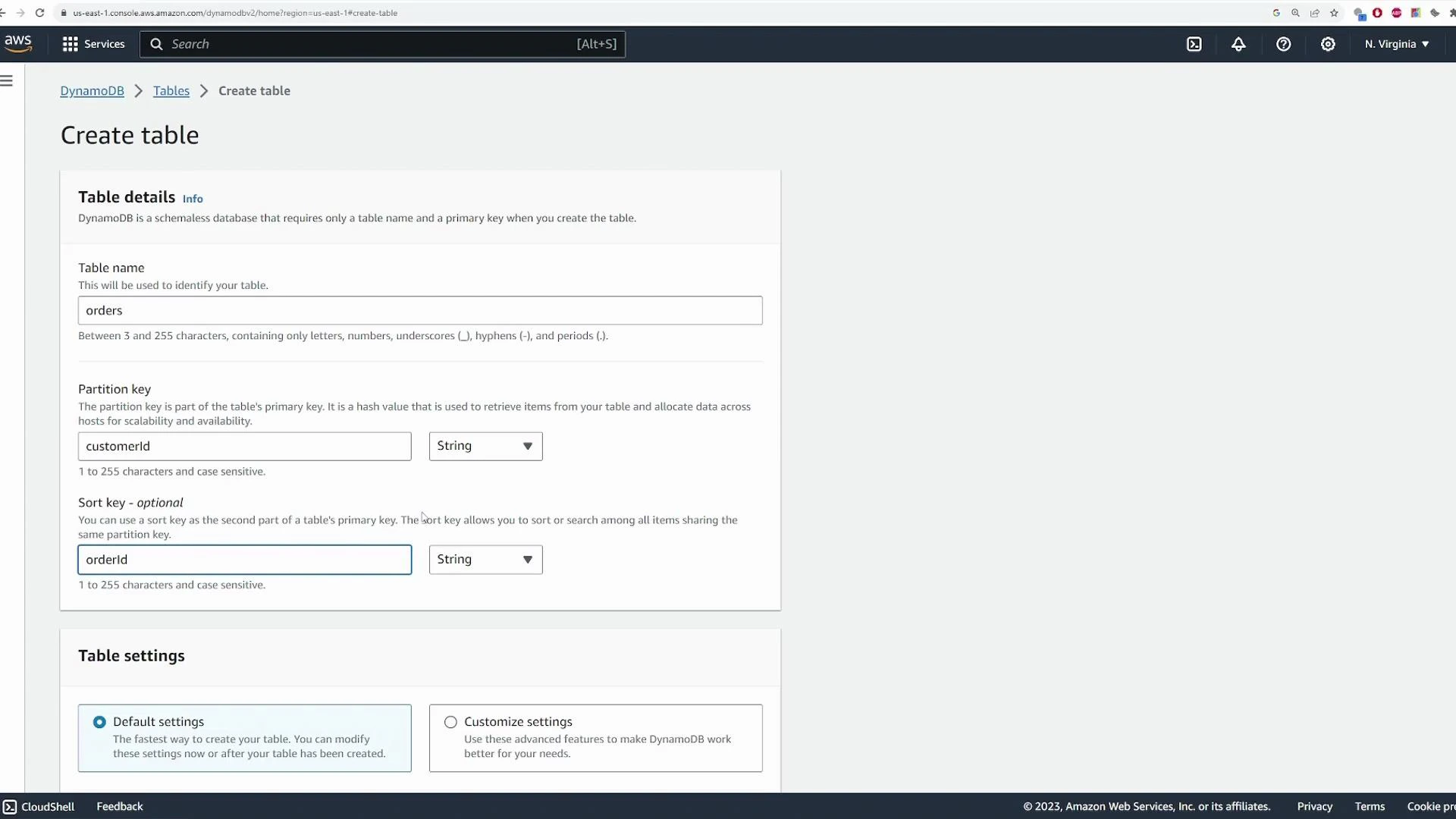Open CloudShell from the top navigation bar
1456x819 pixels.
(1194, 44)
